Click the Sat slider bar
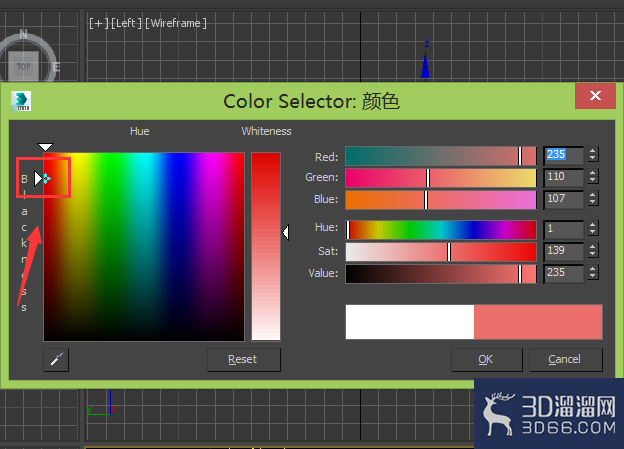624x449 pixels. point(441,252)
